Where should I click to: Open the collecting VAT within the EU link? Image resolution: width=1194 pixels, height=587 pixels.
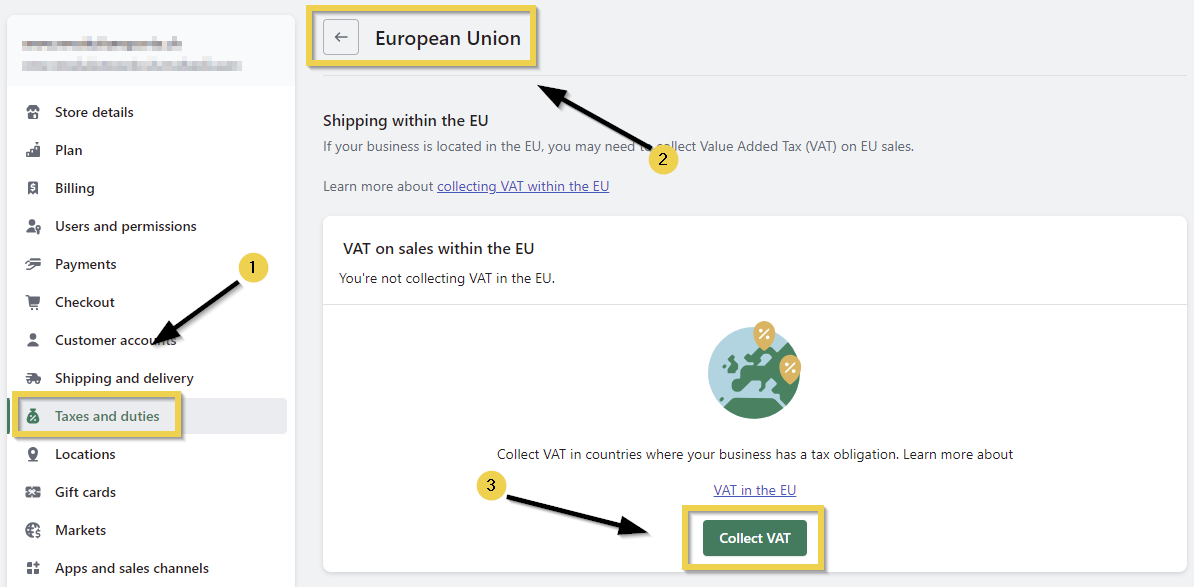[x=523, y=186]
